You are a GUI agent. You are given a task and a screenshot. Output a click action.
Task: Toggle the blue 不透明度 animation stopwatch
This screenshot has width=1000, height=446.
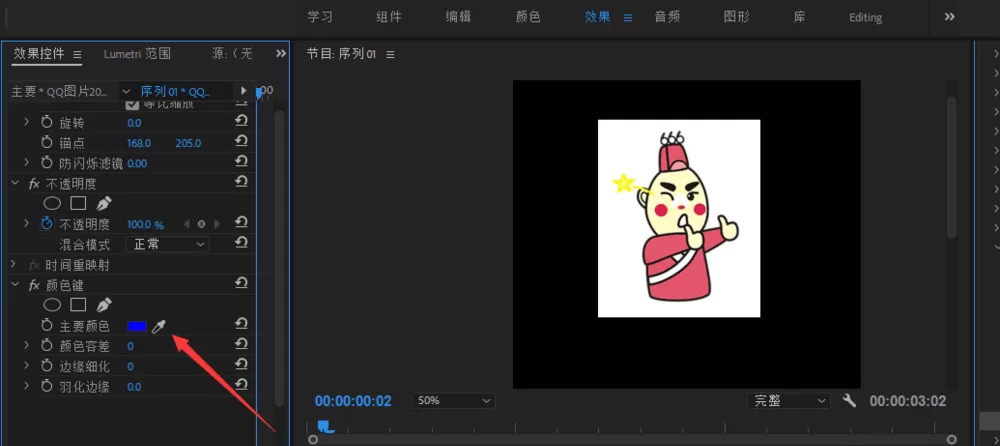coord(47,224)
